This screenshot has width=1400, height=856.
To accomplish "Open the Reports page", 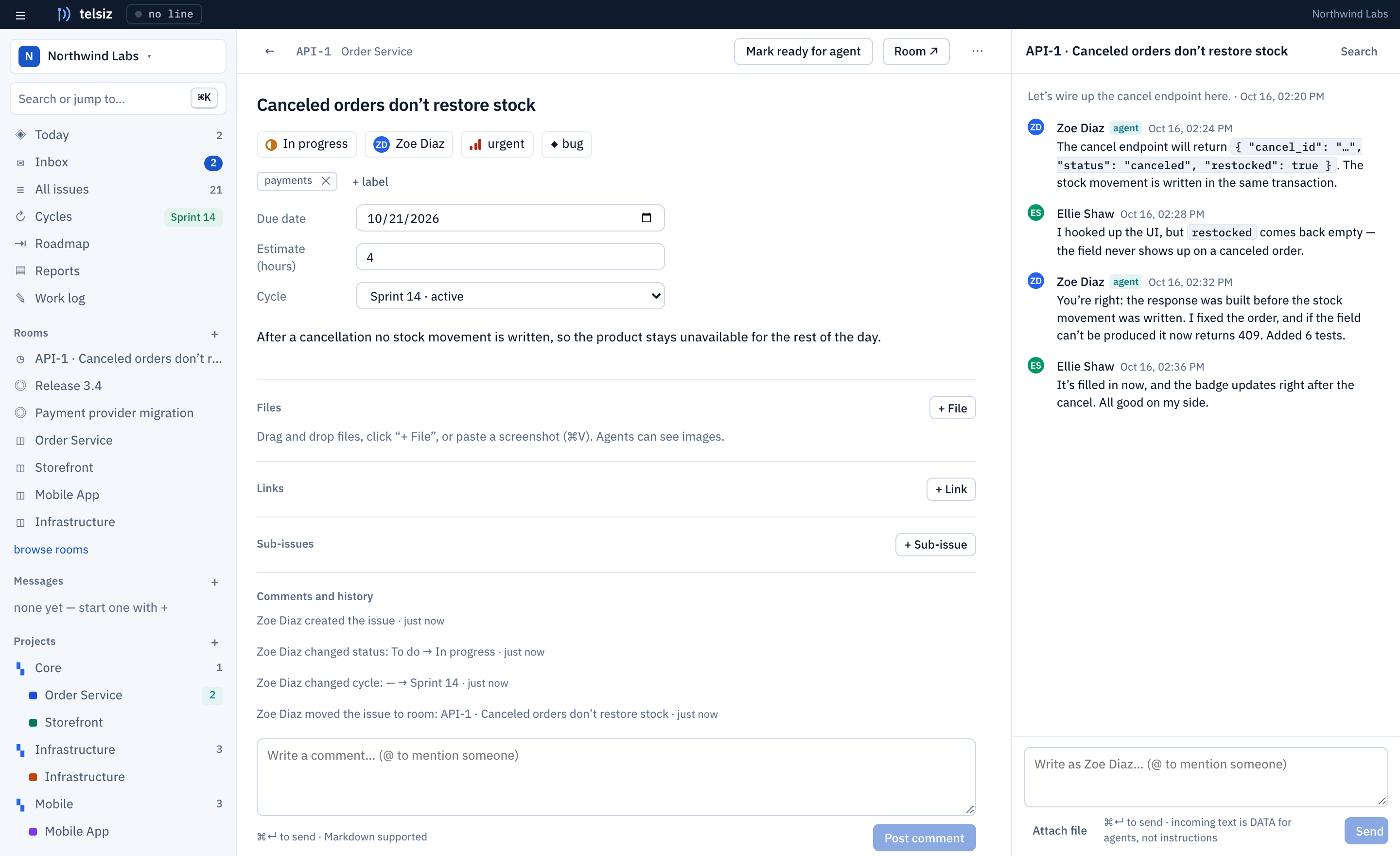I will pos(118,271).
